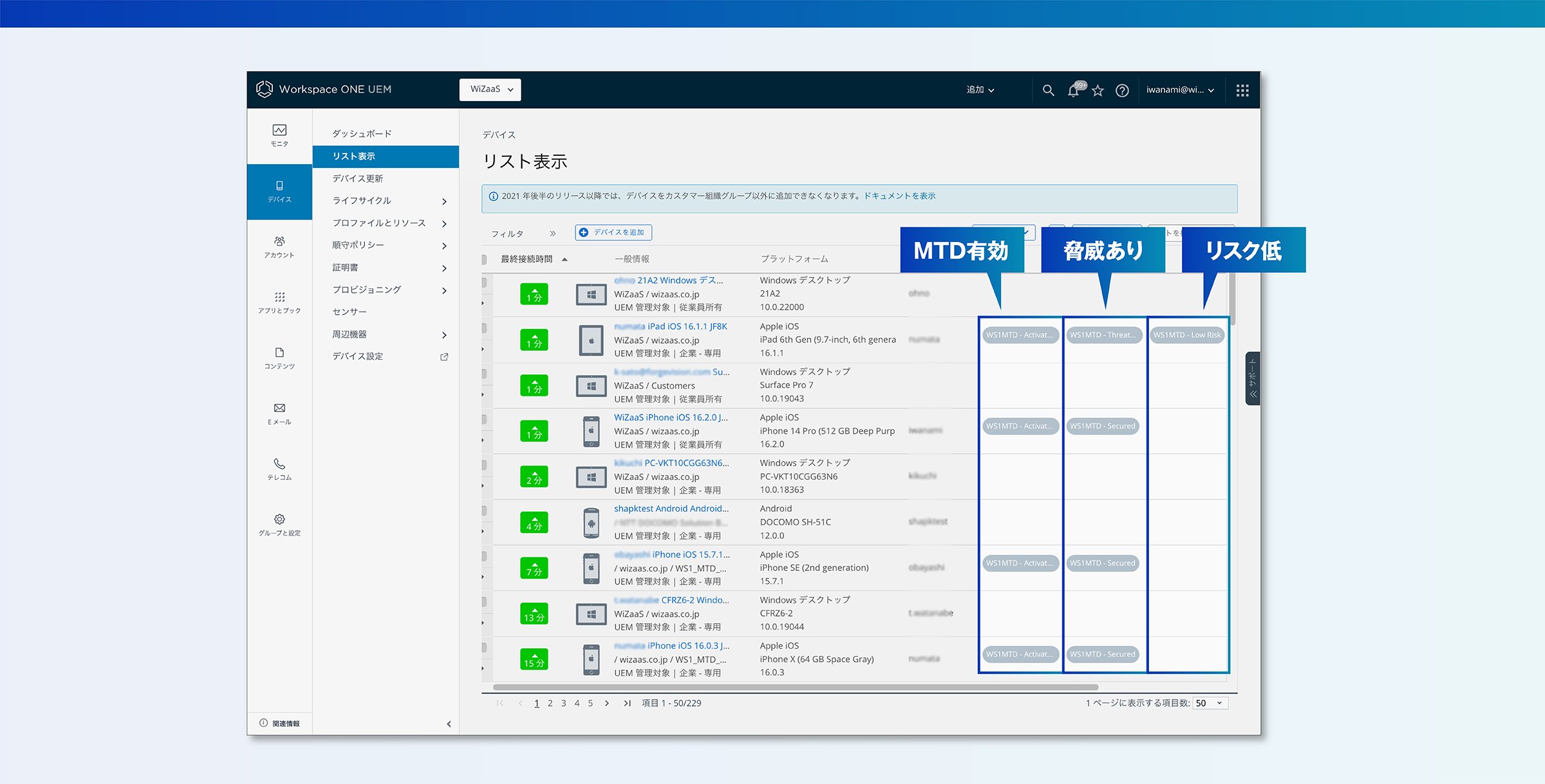Click Android device icon for shapktest
Viewport: 1545px width, 784px height.
[x=591, y=523]
